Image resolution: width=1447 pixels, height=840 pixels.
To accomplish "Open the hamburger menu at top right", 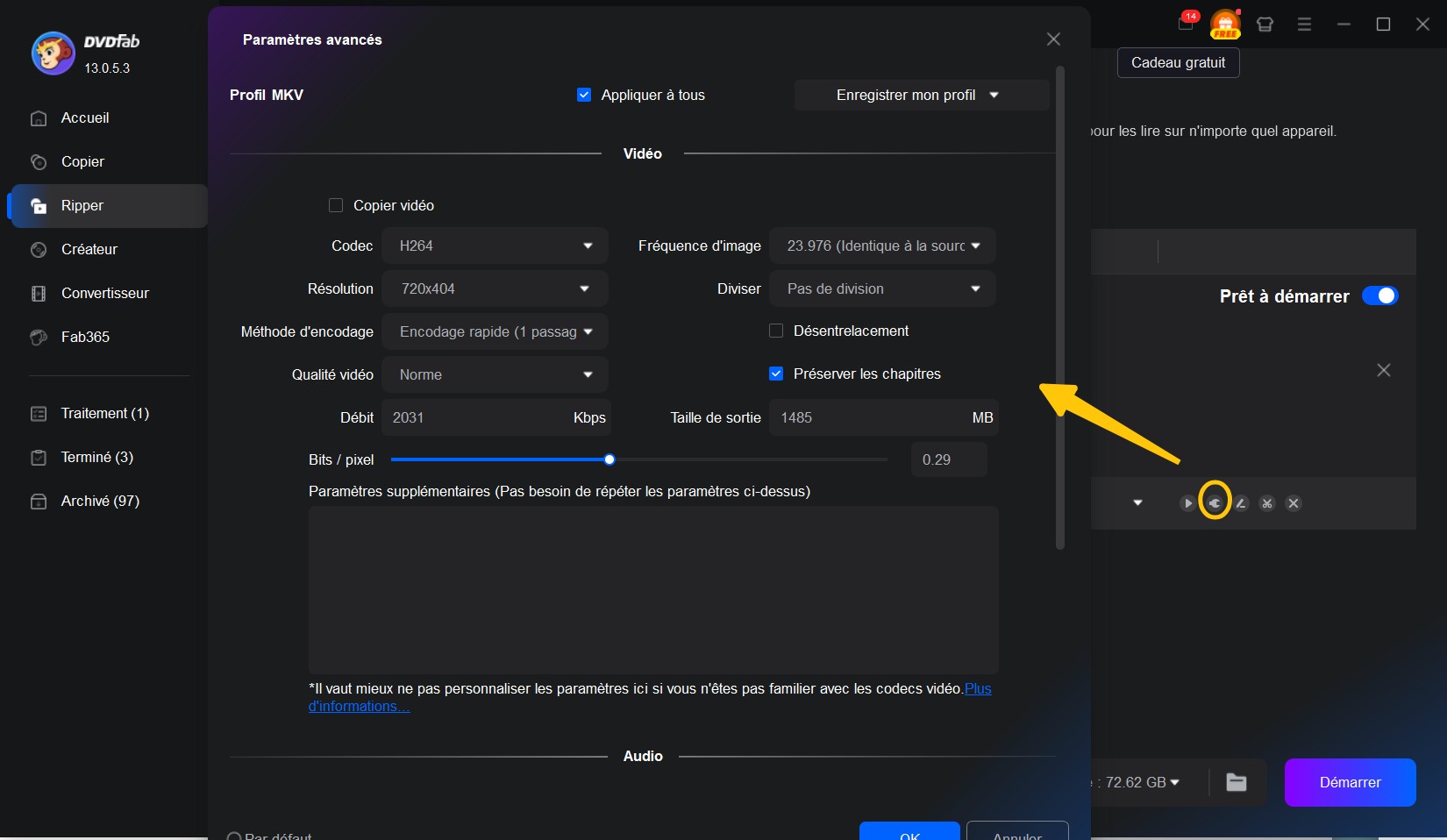I will pyautogui.click(x=1304, y=25).
